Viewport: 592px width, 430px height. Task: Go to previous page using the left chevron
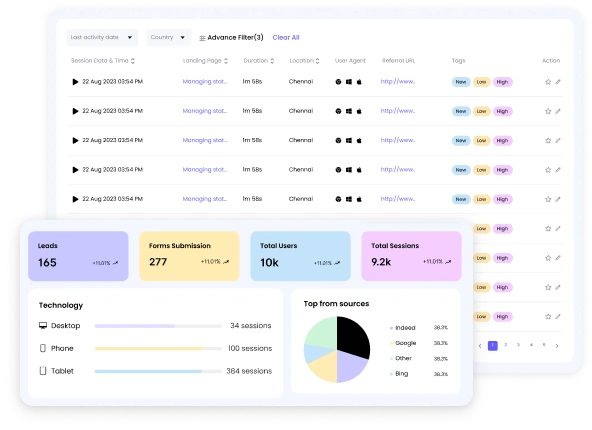480,346
